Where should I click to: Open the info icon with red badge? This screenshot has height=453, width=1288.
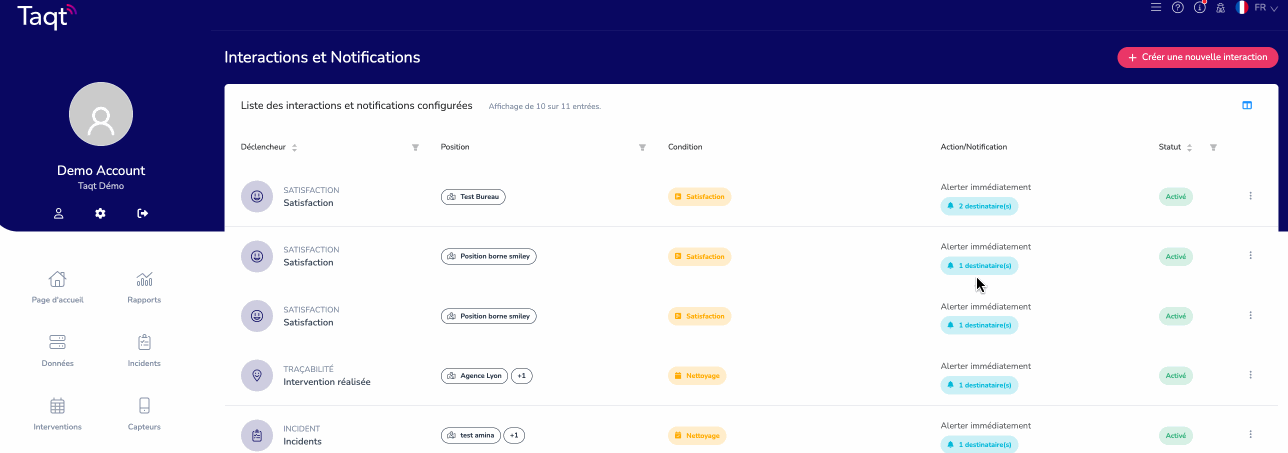(1200, 7)
